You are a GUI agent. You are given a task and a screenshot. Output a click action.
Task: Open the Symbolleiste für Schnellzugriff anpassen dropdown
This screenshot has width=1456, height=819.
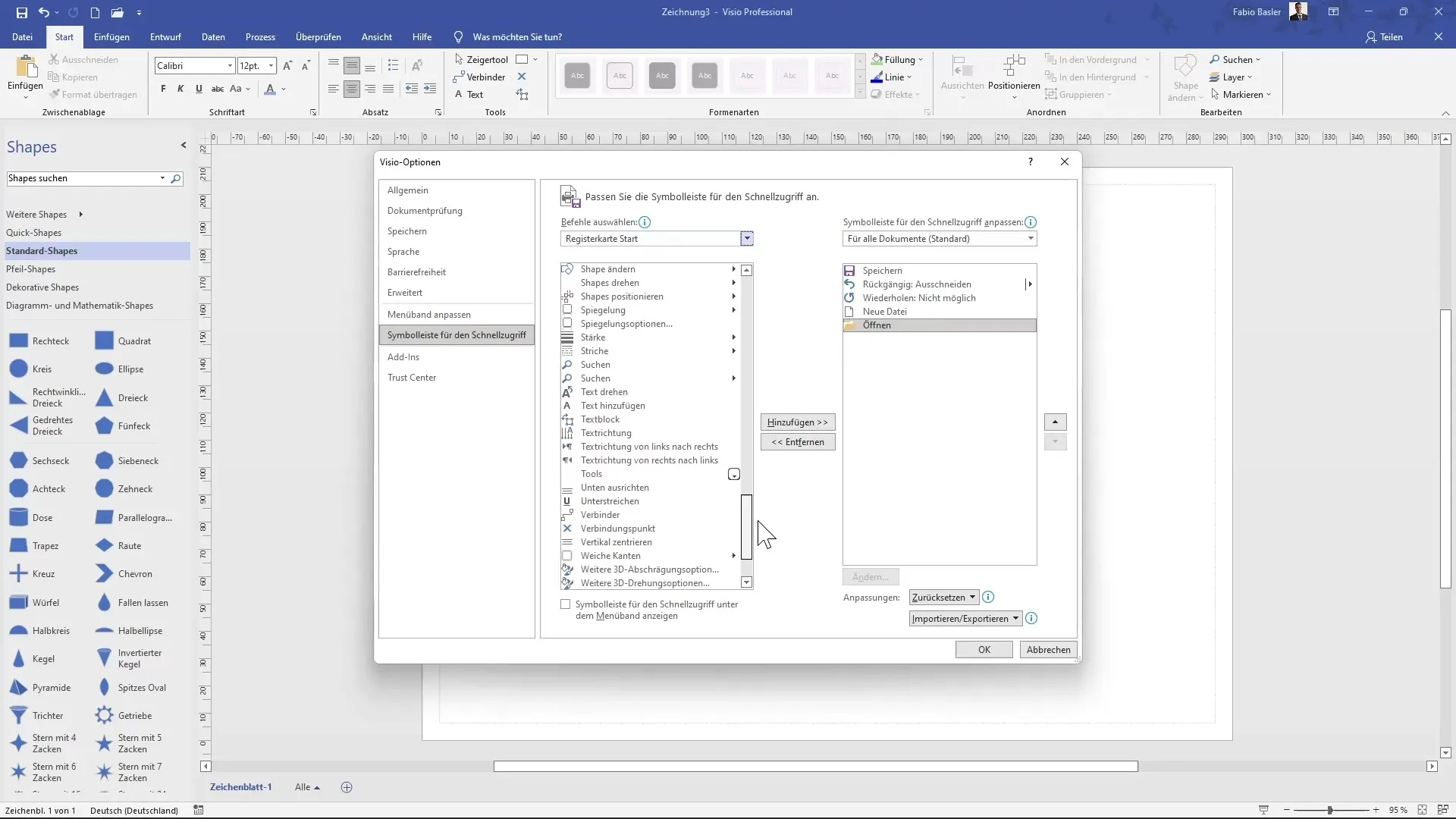[x=1030, y=238]
